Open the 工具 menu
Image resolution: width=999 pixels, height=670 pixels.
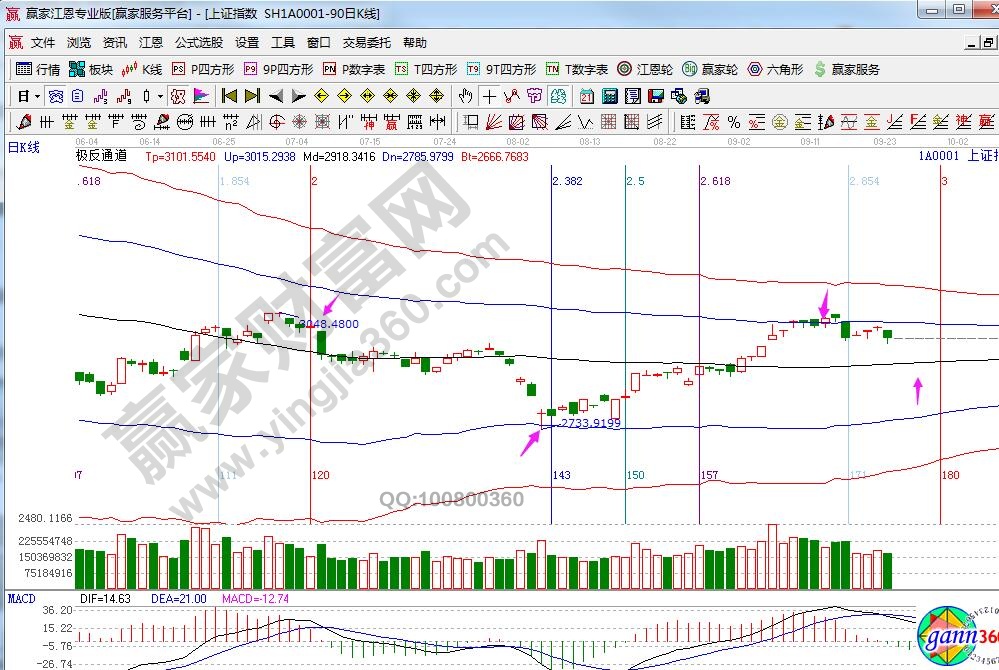[283, 43]
